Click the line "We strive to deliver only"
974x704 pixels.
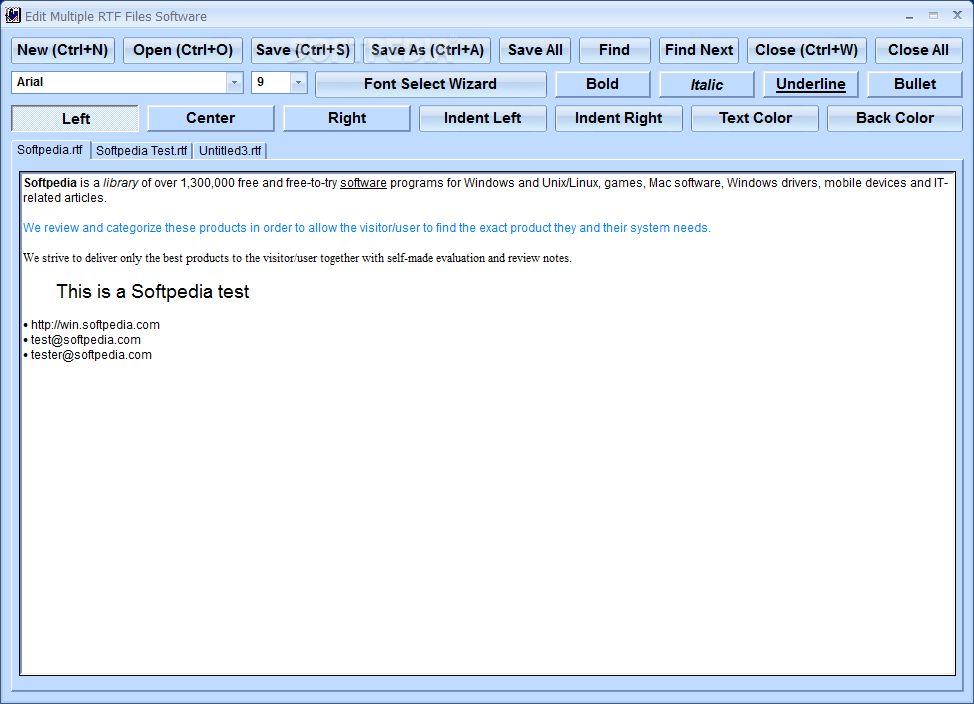297,258
